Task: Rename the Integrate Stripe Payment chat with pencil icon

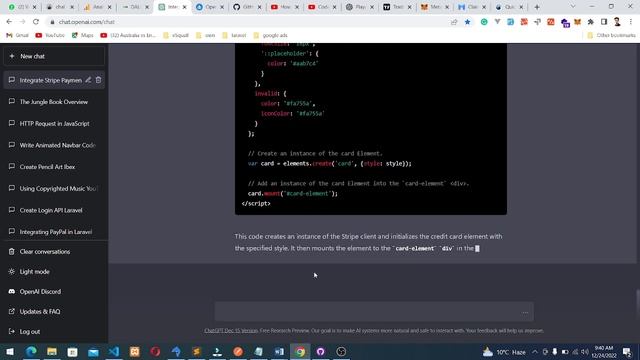Action: [88, 80]
